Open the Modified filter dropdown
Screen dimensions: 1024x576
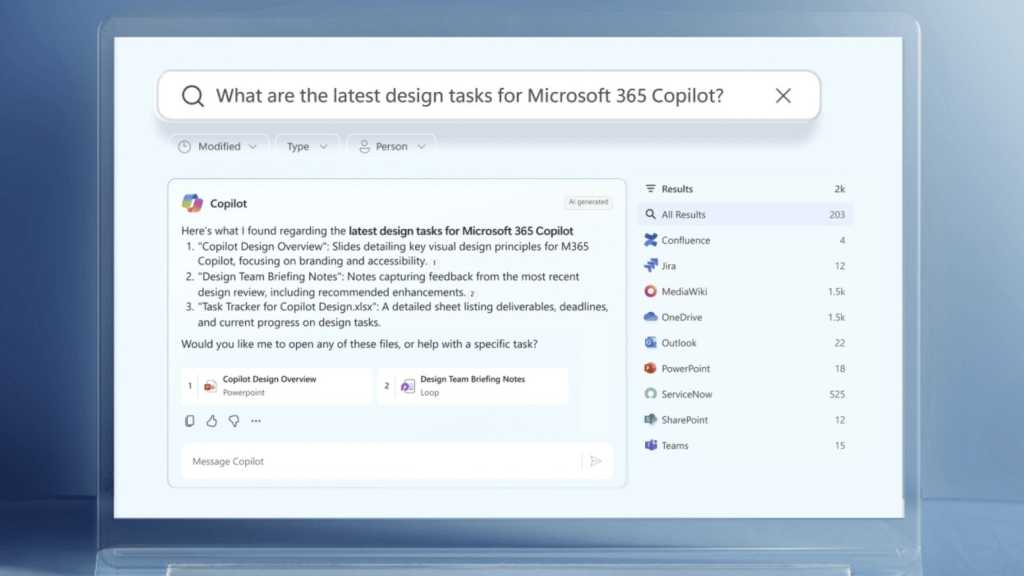click(218, 146)
